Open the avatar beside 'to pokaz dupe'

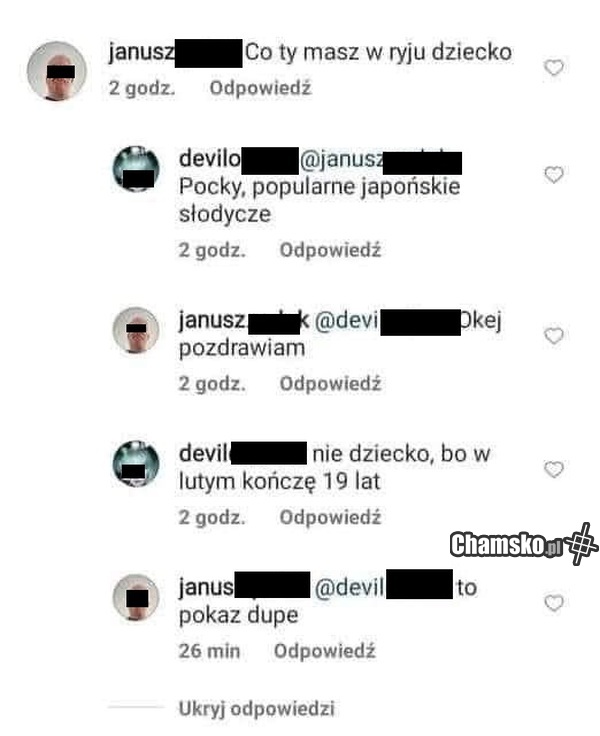(136, 597)
